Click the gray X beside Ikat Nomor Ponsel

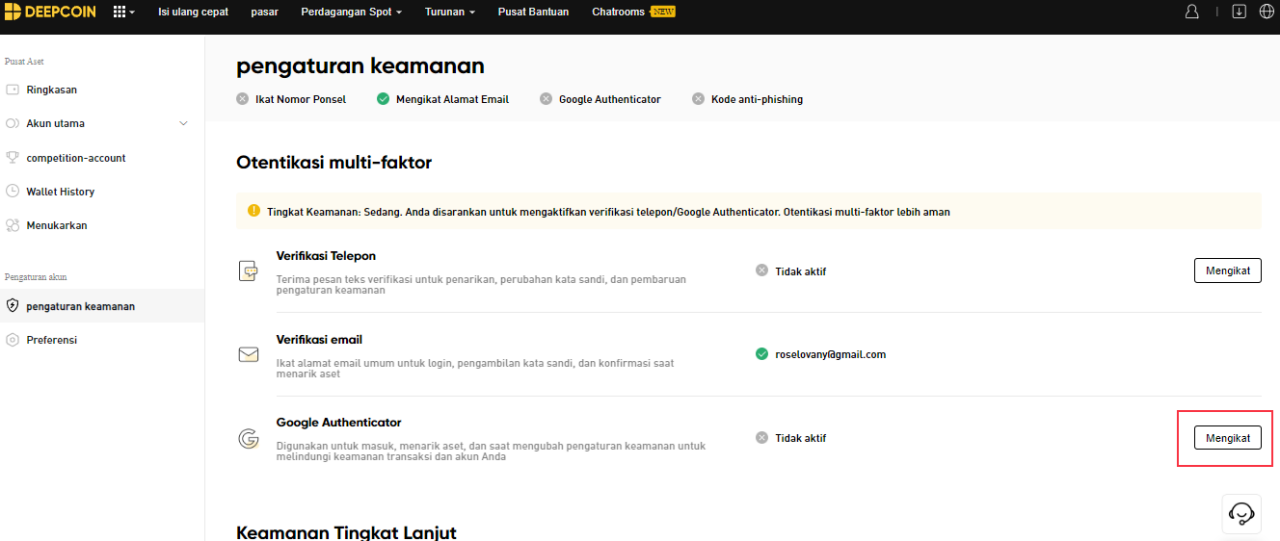(x=243, y=99)
